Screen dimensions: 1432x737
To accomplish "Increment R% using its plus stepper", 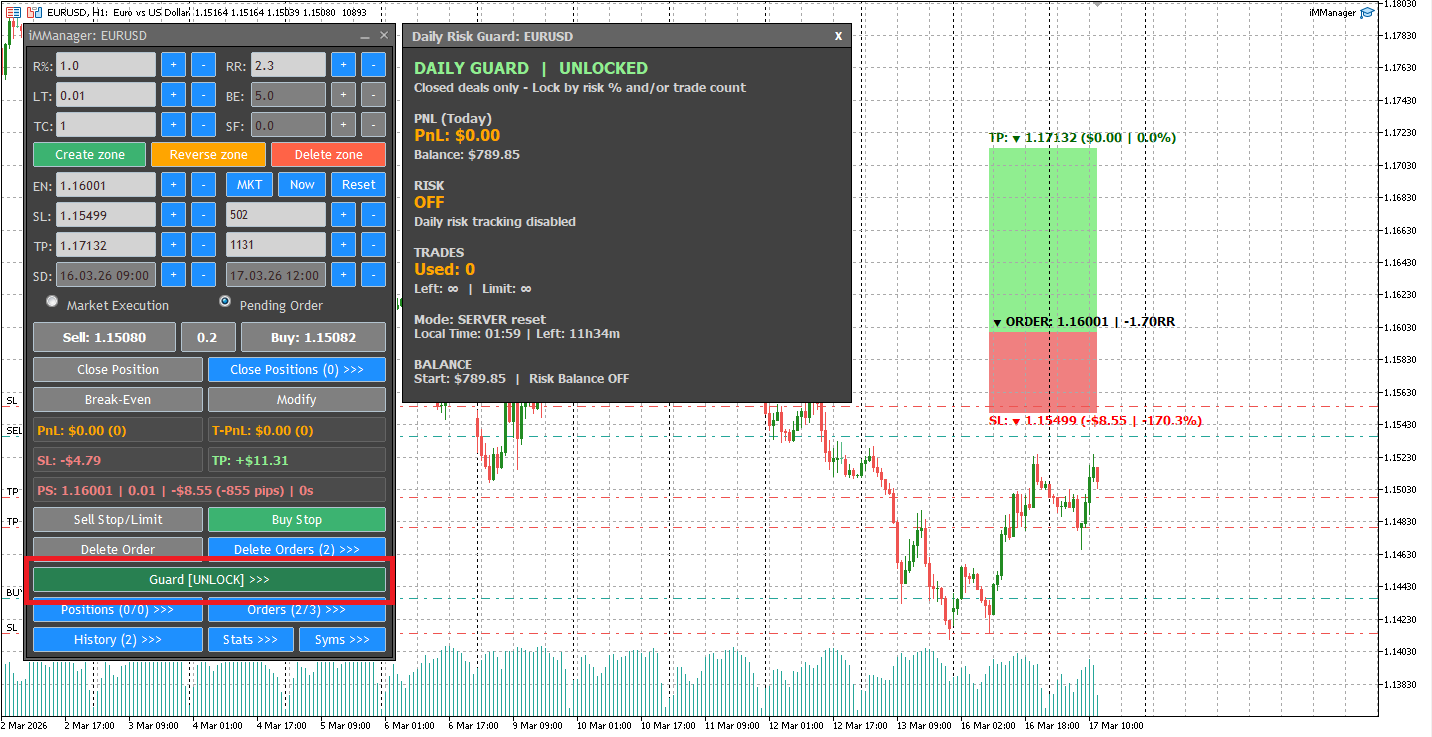I will (x=171, y=64).
